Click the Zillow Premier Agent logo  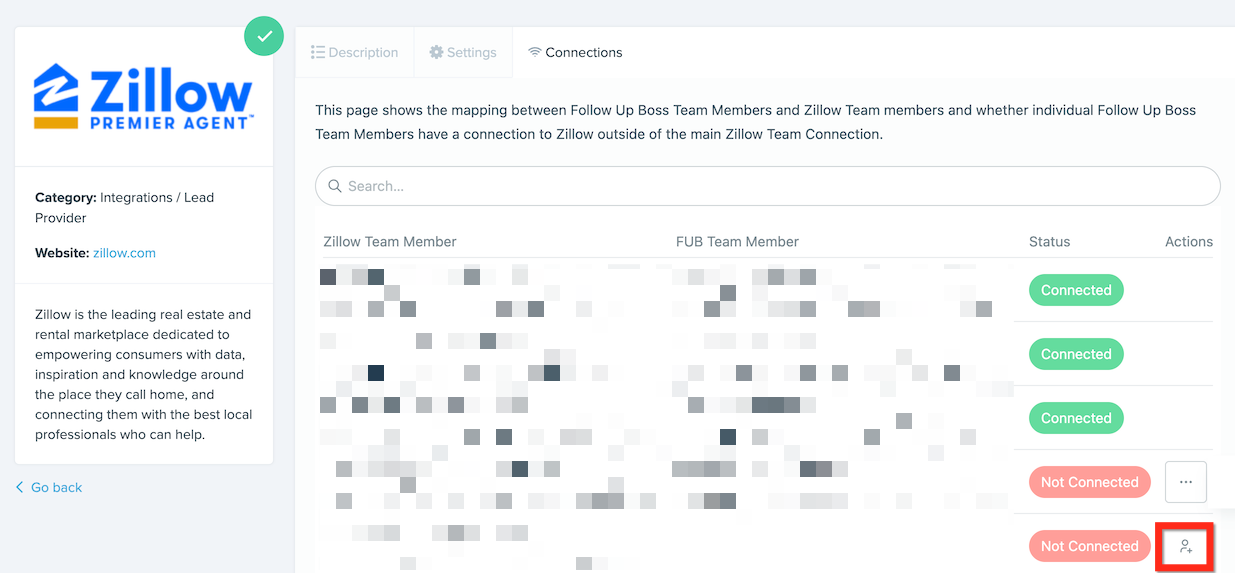coord(144,97)
